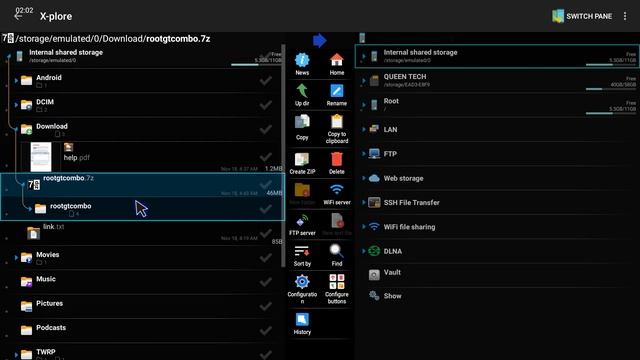Screen dimensions: 640x360
Task: Start the FTP server
Action: [302, 225]
